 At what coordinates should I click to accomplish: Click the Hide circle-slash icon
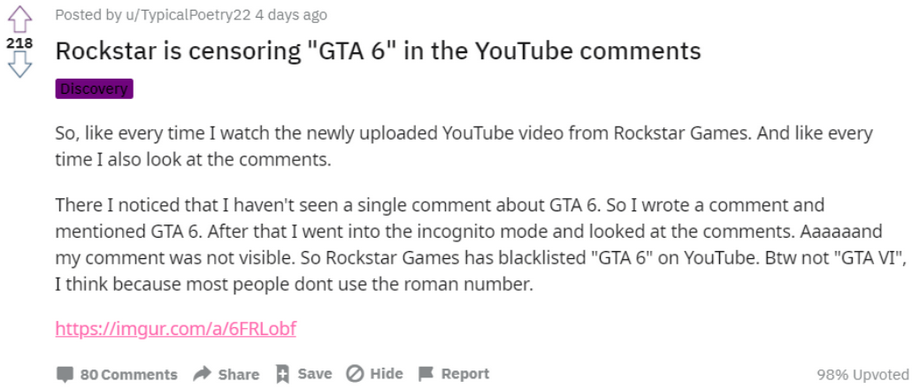coord(355,374)
